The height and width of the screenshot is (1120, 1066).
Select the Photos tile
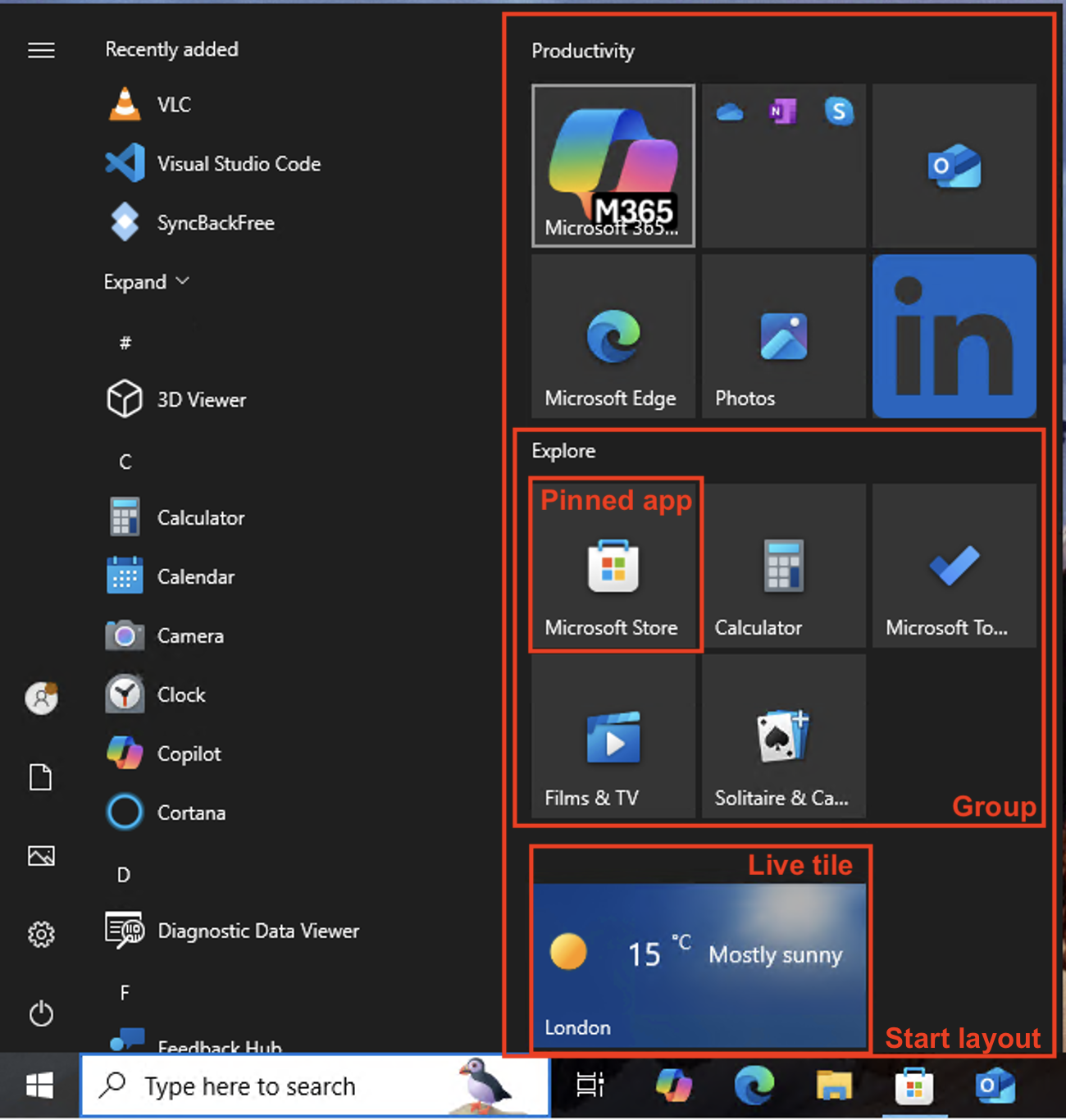point(783,337)
